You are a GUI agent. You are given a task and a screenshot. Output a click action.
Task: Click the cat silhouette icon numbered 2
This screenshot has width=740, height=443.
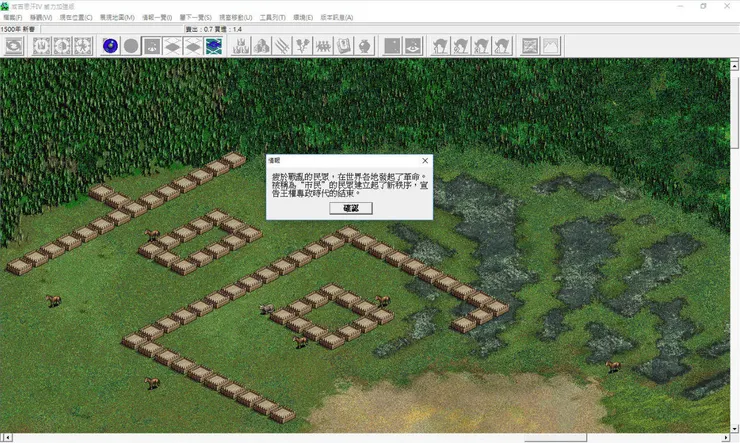[461, 46]
